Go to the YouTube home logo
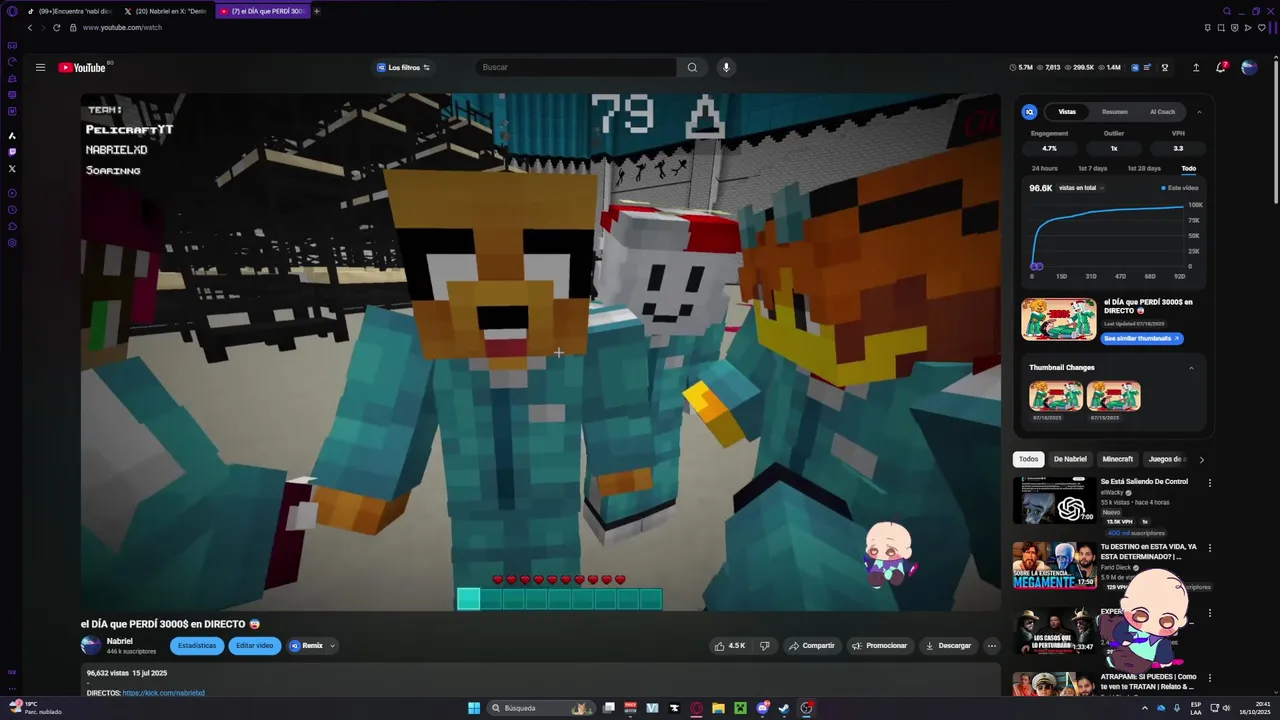The image size is (1280, 720). coord(82,67)
